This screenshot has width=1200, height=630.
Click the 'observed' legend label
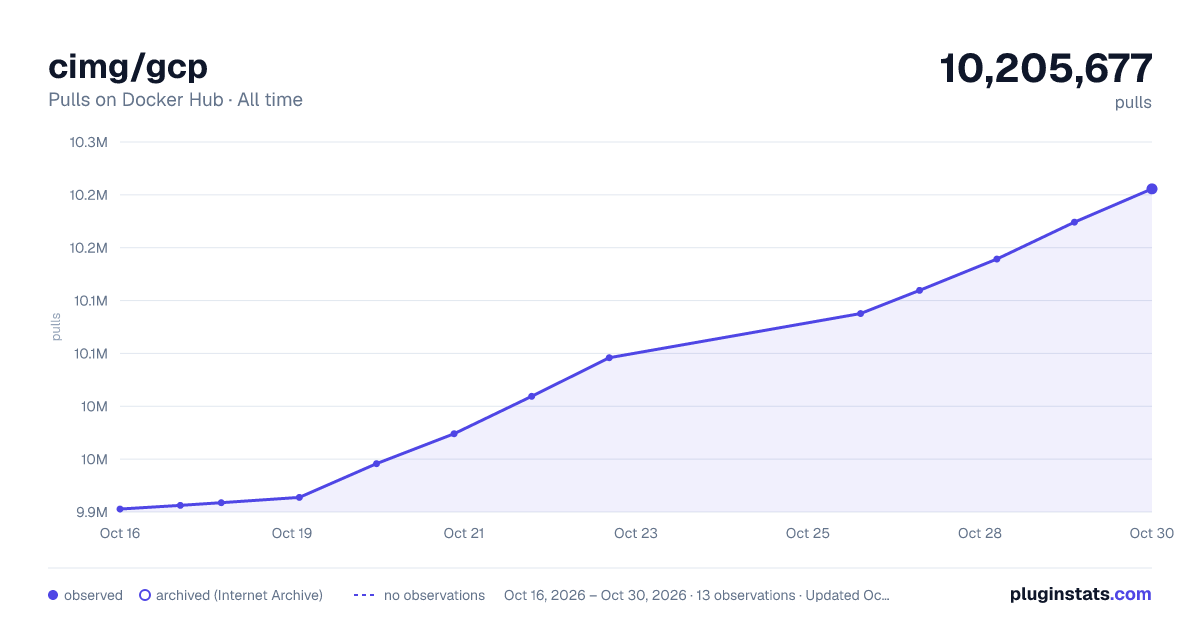93,595
